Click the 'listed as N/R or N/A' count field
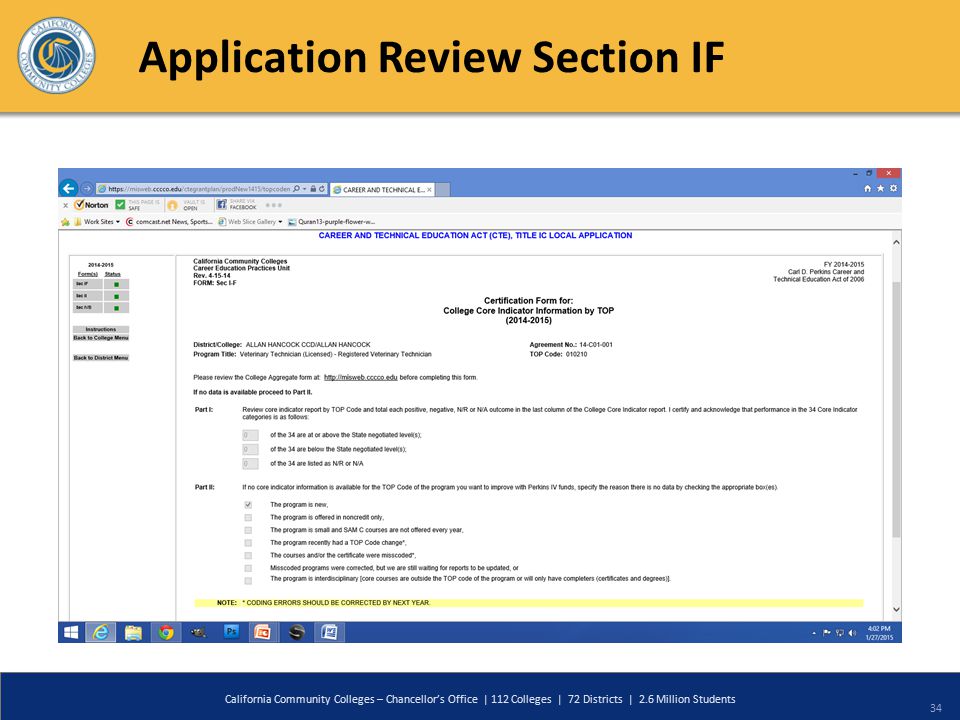This screenshot has height=720, width=960. 250,463
